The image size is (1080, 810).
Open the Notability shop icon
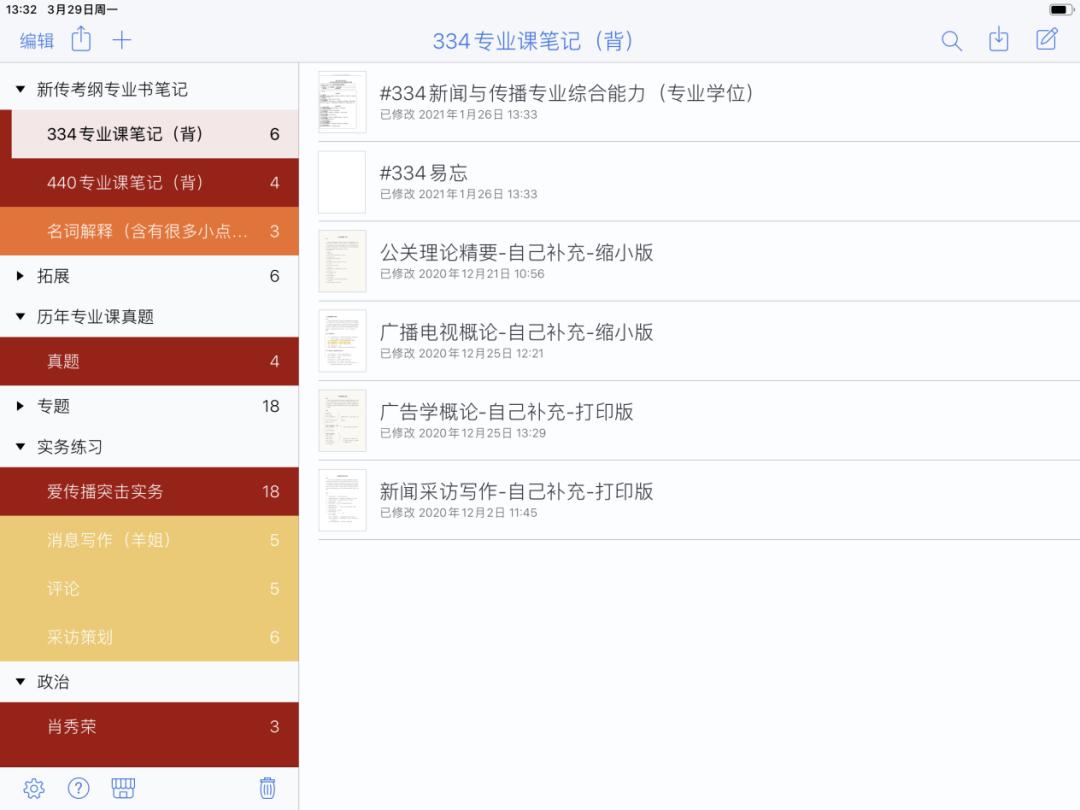(122, 787)
